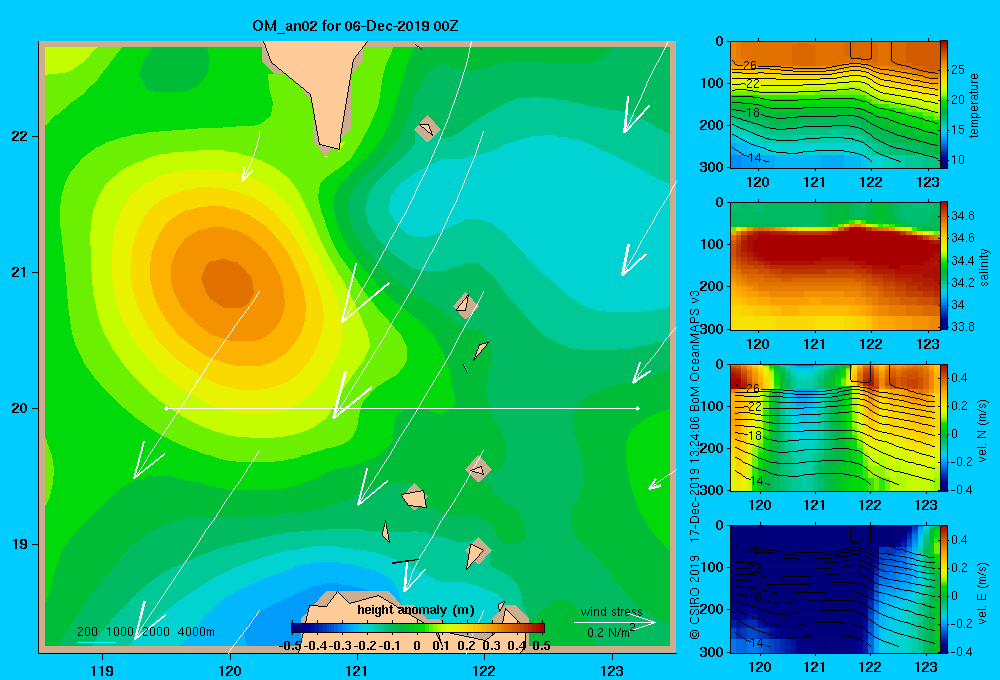1000x680 pixels.
Task: Click the 'temperature' colorbar label
Action: pos(973,106)
